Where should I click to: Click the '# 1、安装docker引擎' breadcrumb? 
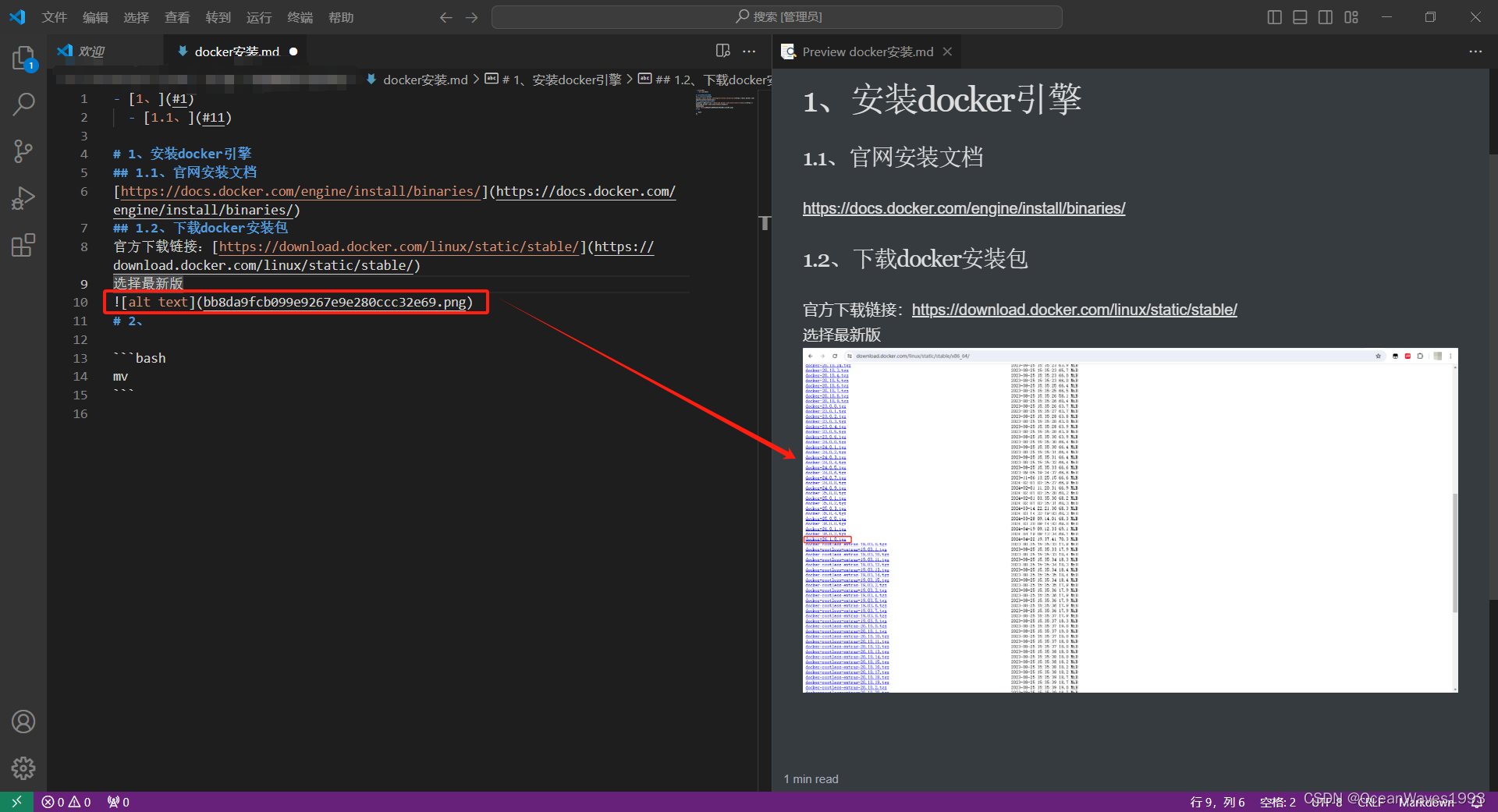tap(554, 80)
